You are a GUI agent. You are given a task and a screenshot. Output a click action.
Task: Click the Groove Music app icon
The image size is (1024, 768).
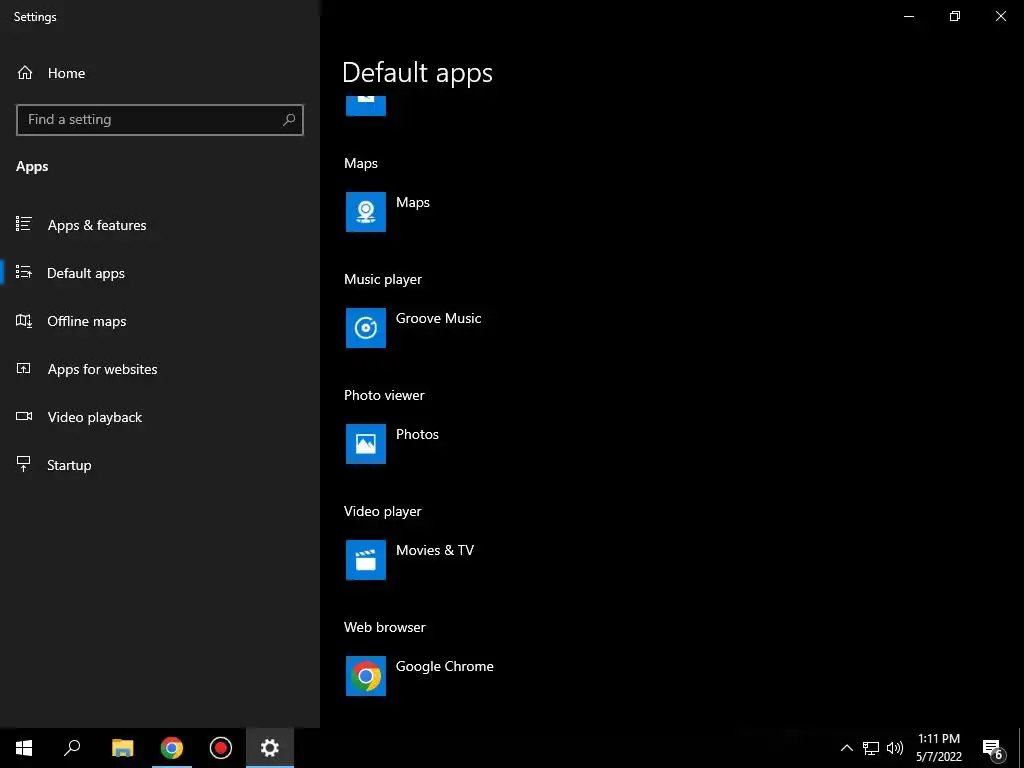(x=366, y=328)
